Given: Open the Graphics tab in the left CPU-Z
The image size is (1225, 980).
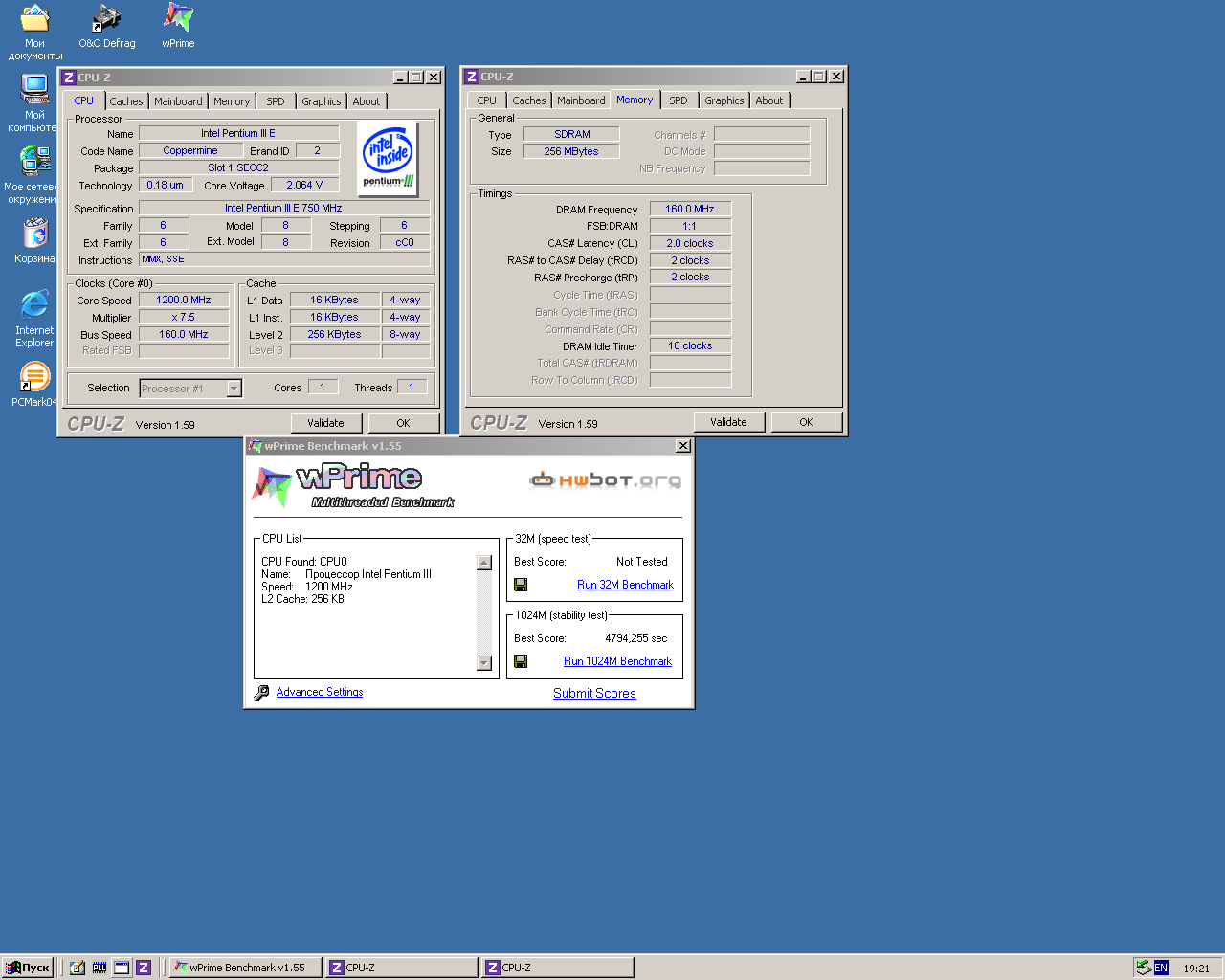Looking at the screenshot, I should 321,101.
